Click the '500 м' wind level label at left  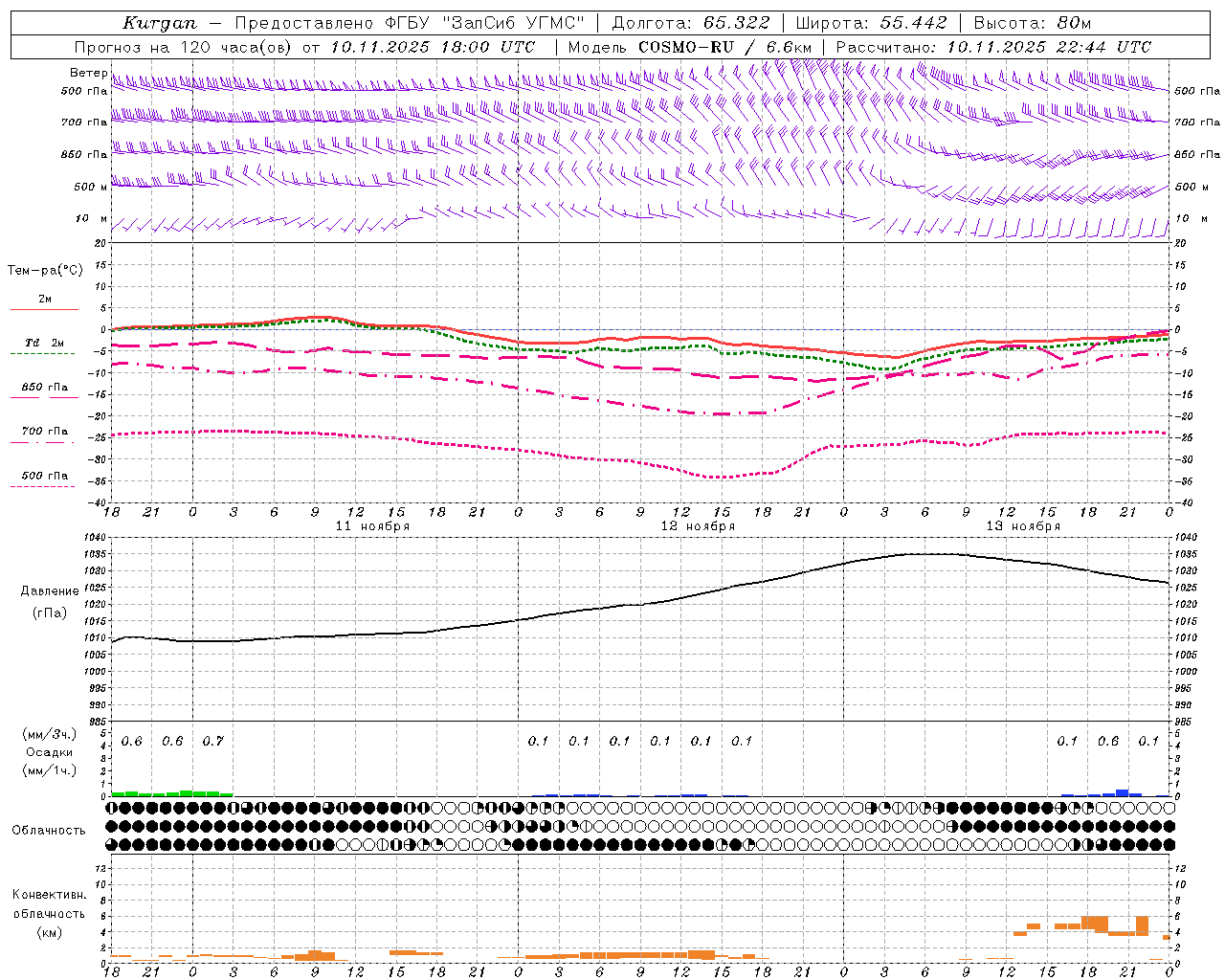click(x=90, y=187)
